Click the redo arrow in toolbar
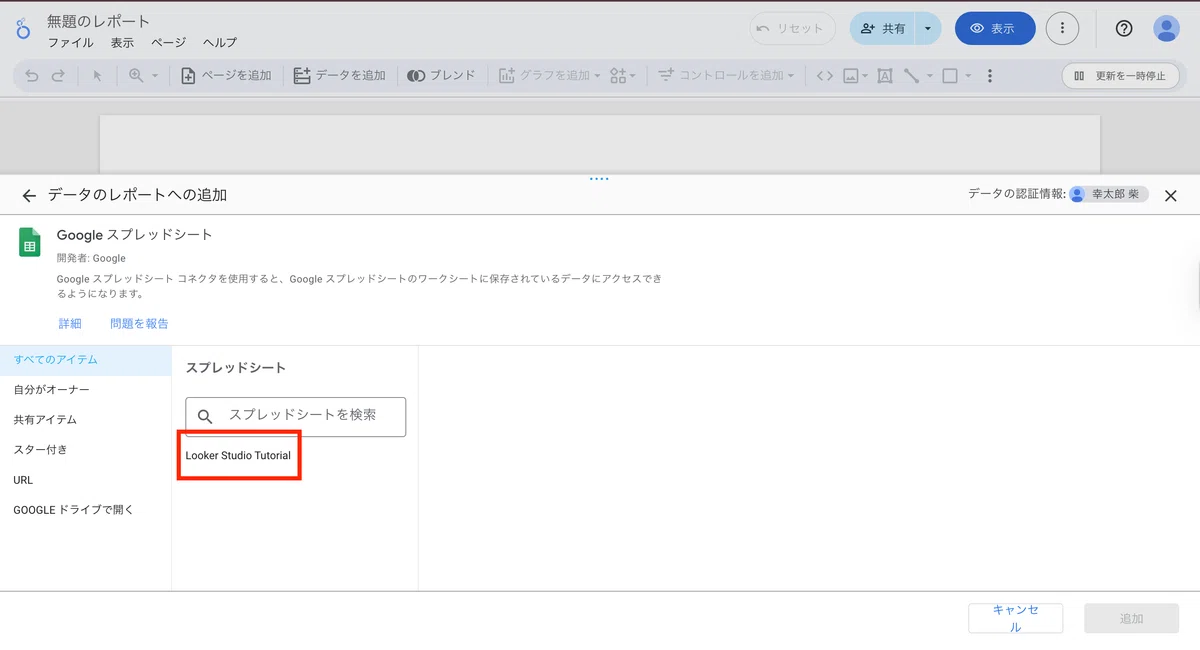Viewport: 1200px width, 650px height. [58, 76]
